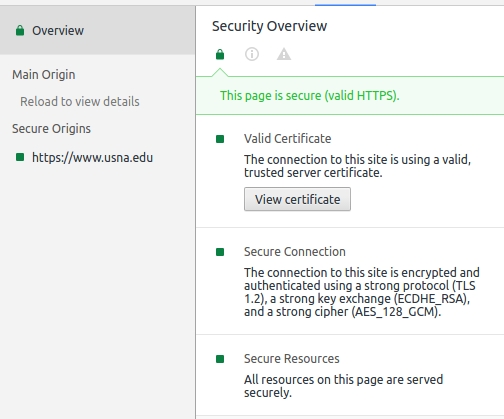The height and width of the screenshot is (419, 504).
Task: Click the green square beside Valid Certificate
Action: coord(220,139)
